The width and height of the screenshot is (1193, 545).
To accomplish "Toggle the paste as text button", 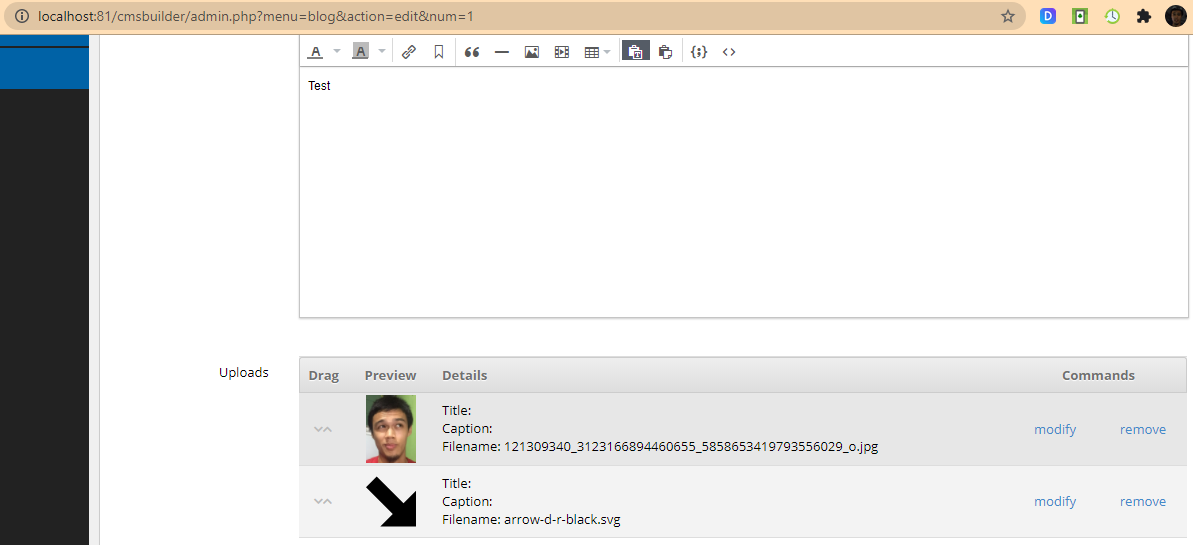I will coord(635,52).
